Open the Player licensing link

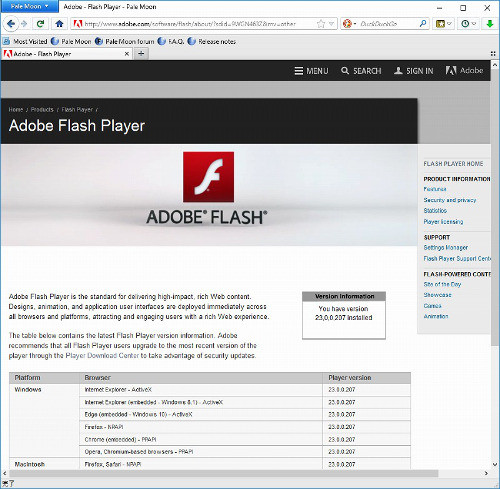(x=443, y=222)
